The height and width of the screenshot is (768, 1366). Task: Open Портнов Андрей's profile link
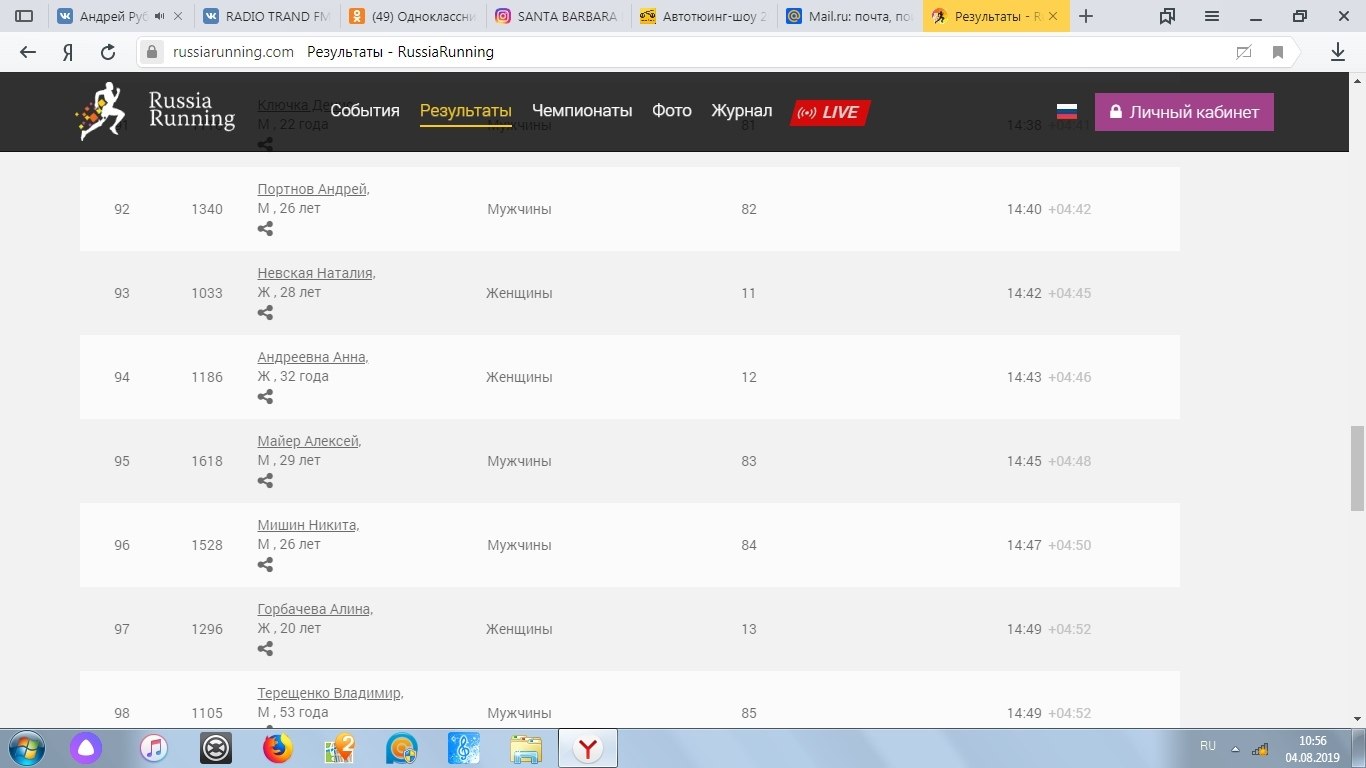pyautogui.click(x=313, y=189)
